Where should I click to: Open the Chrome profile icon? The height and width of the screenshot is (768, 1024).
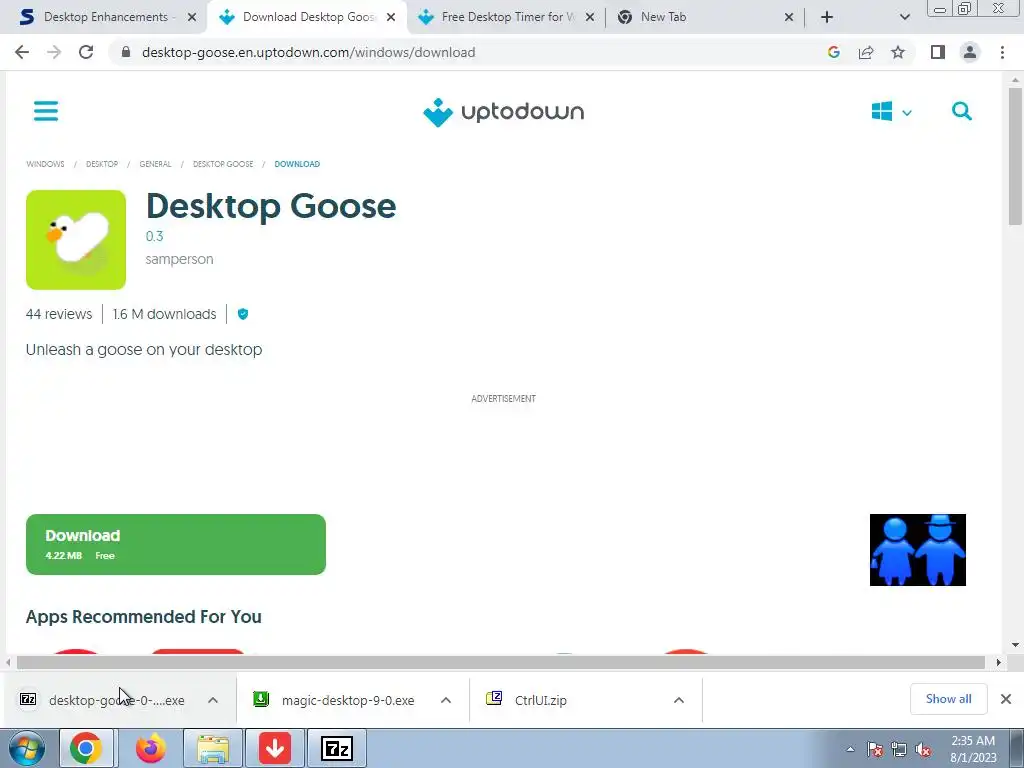pos(970,52)
